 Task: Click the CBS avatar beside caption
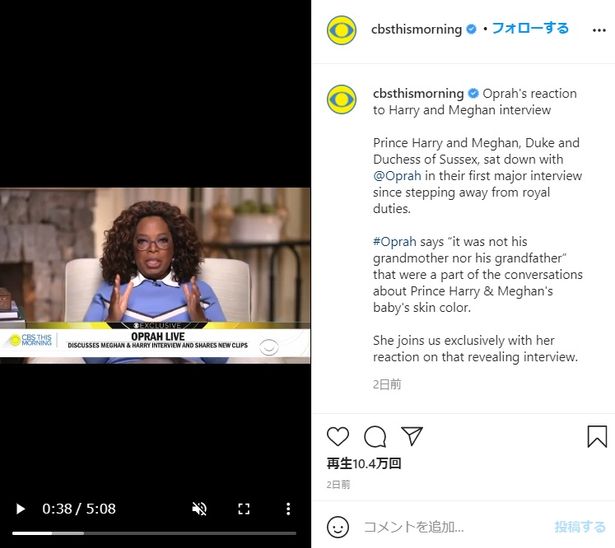pyautogui.click(x=342, y=99)
